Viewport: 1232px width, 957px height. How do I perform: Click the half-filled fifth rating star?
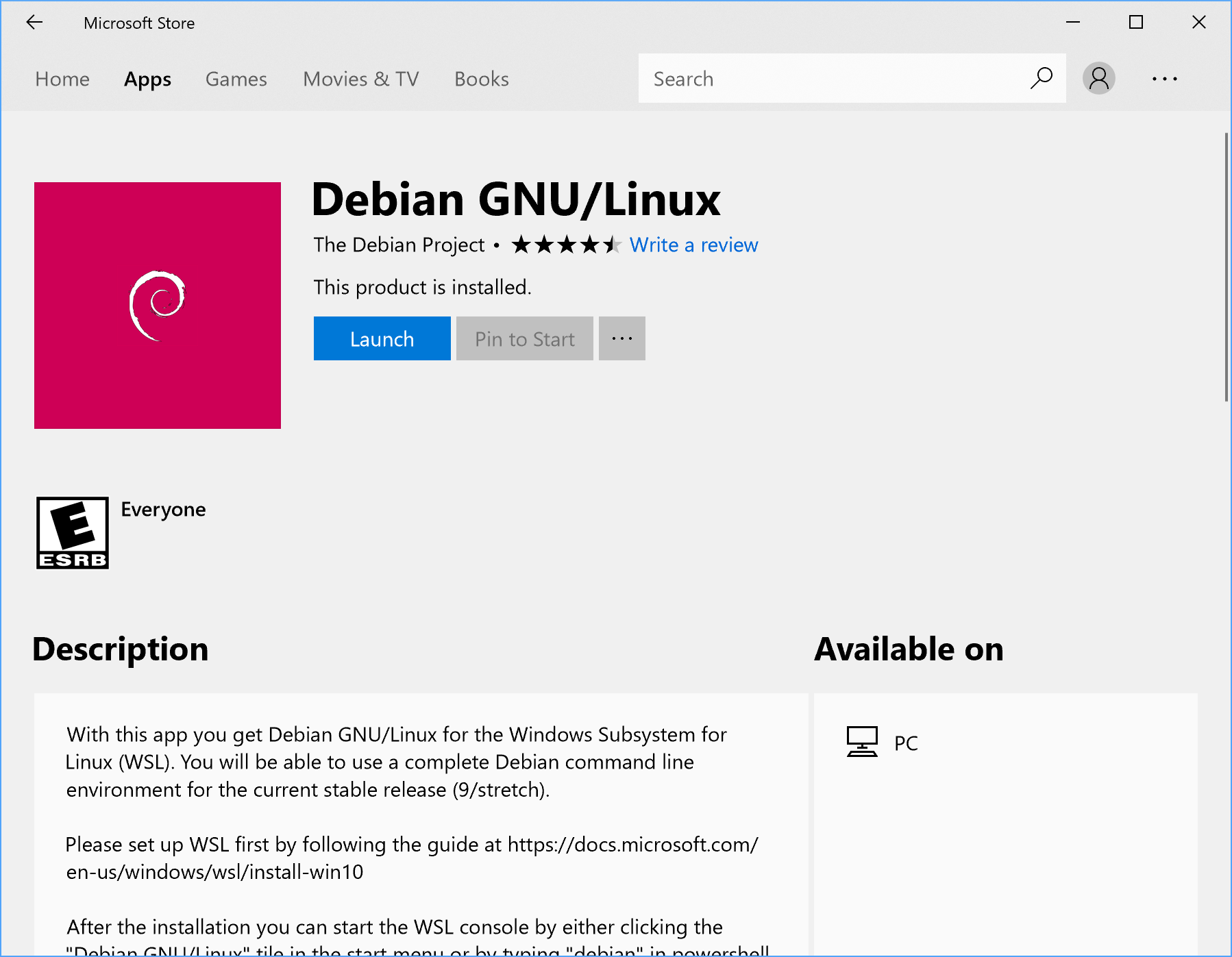click(612, 245)
